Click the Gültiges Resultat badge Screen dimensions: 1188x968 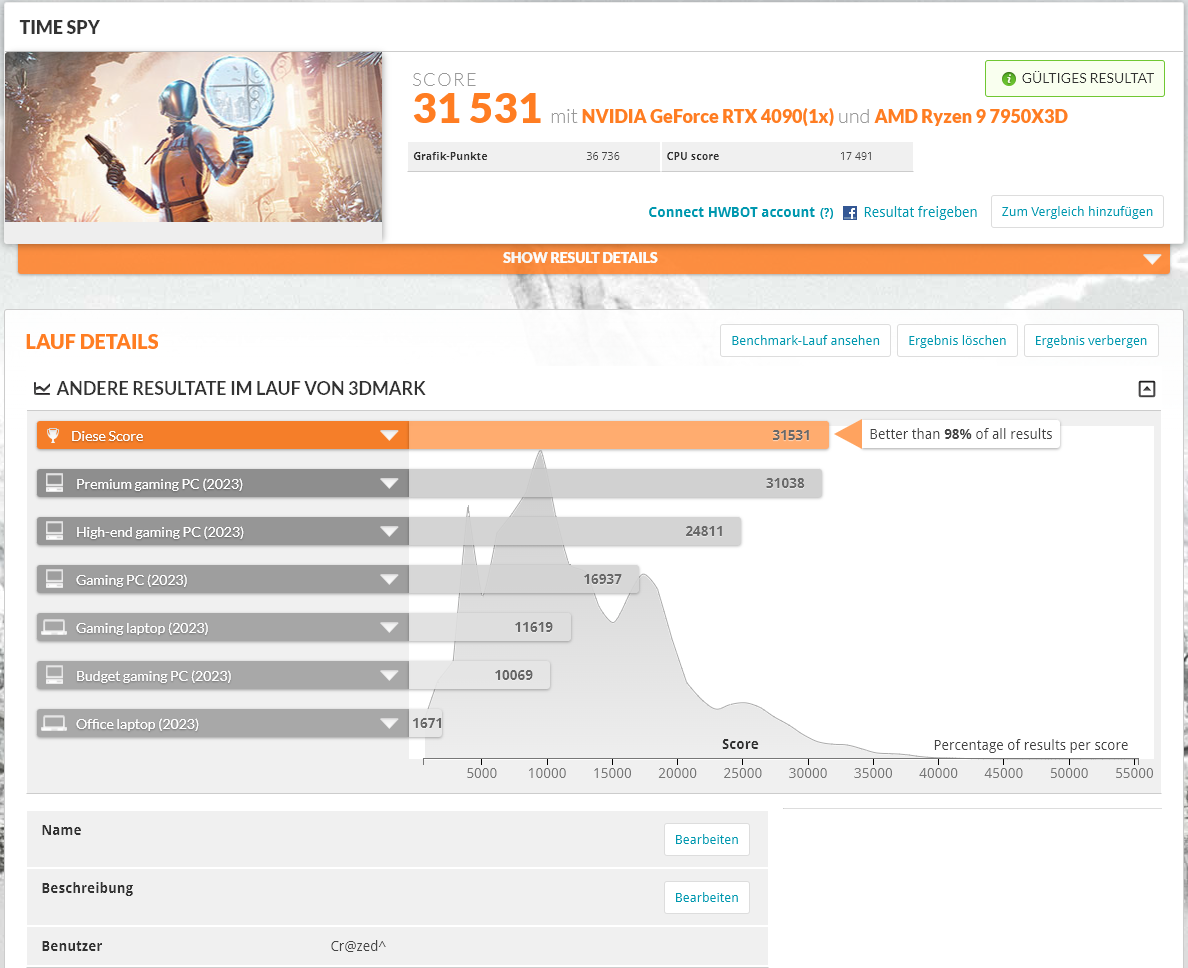coord(1074,79)
